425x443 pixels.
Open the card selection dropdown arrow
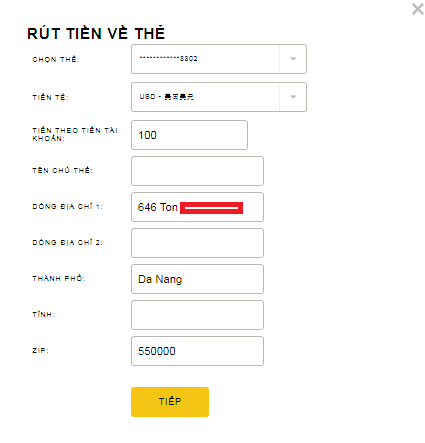[x=293, y=59]
